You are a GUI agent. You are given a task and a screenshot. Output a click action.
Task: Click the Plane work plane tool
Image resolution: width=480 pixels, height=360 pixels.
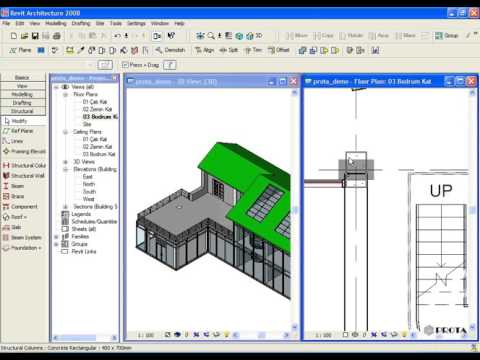coord(20,50)
